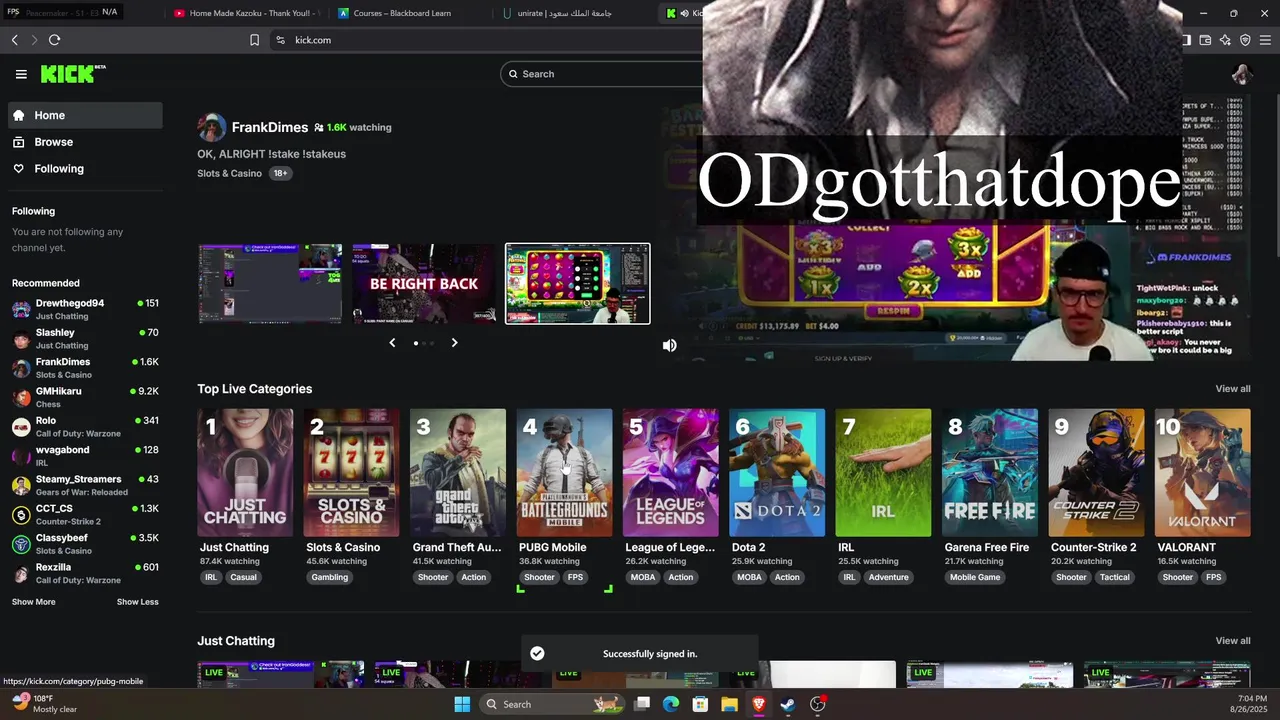Screen dimensions: 1280x720
Task: Open Task View on the taskbar
Action: pyautogui.click(x=643, y=704)
